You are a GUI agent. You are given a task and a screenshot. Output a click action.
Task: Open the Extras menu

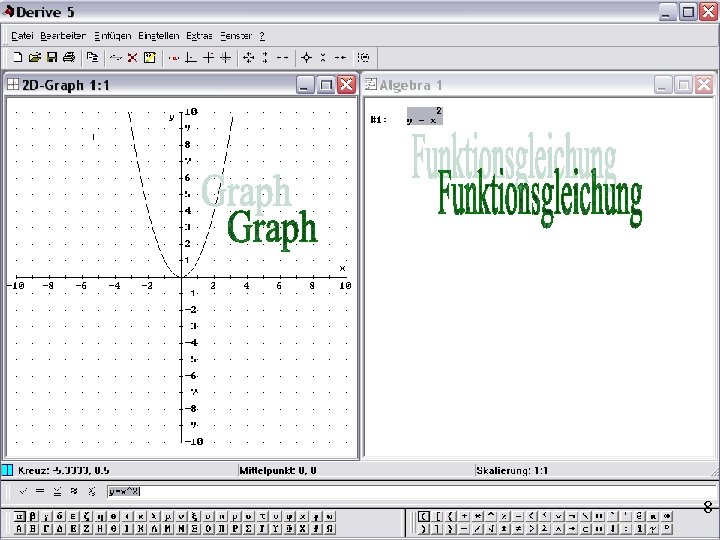pos(199,35)
